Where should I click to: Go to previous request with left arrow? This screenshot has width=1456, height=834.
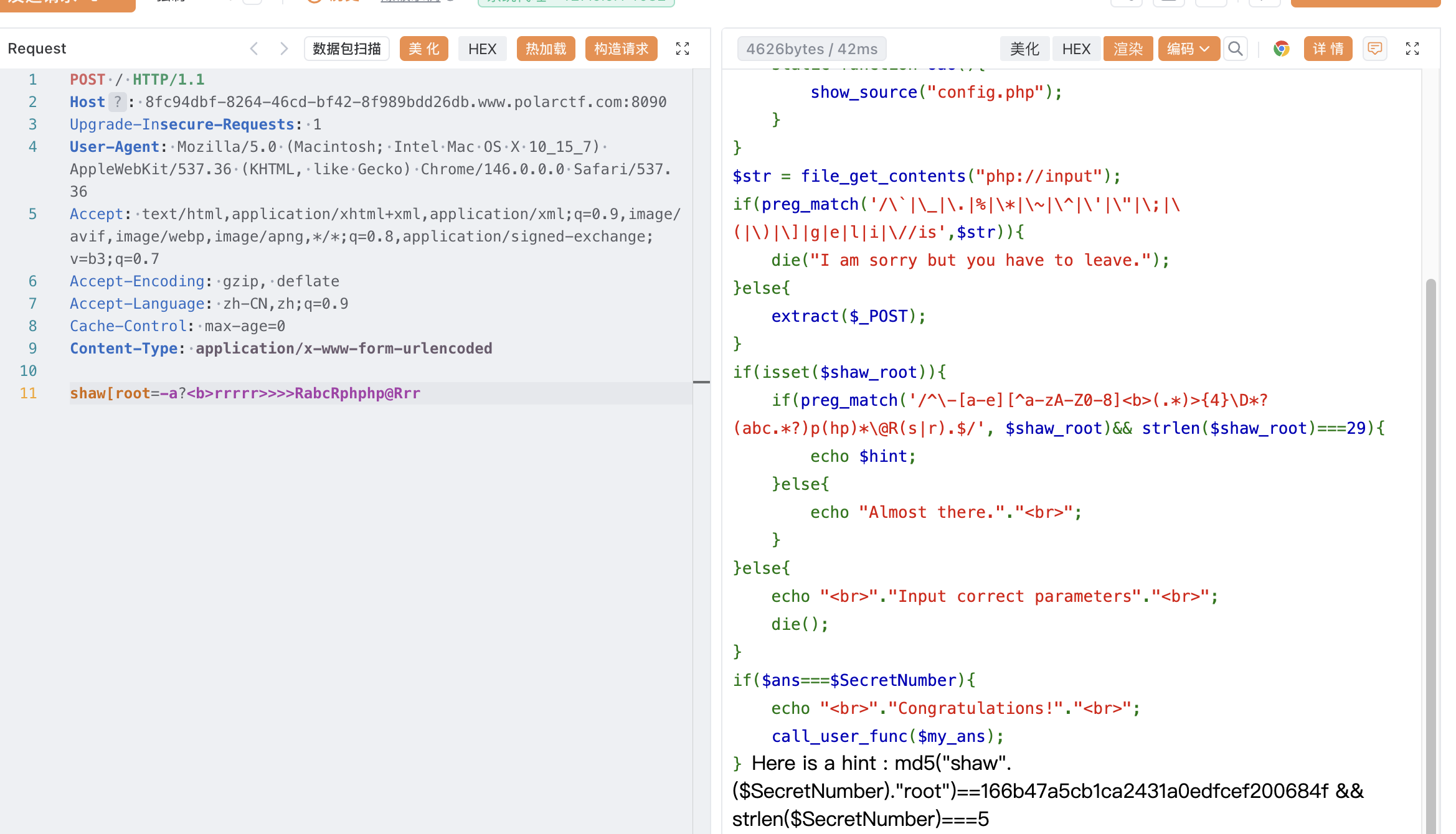pyautogui.click(x=253, y=49)
